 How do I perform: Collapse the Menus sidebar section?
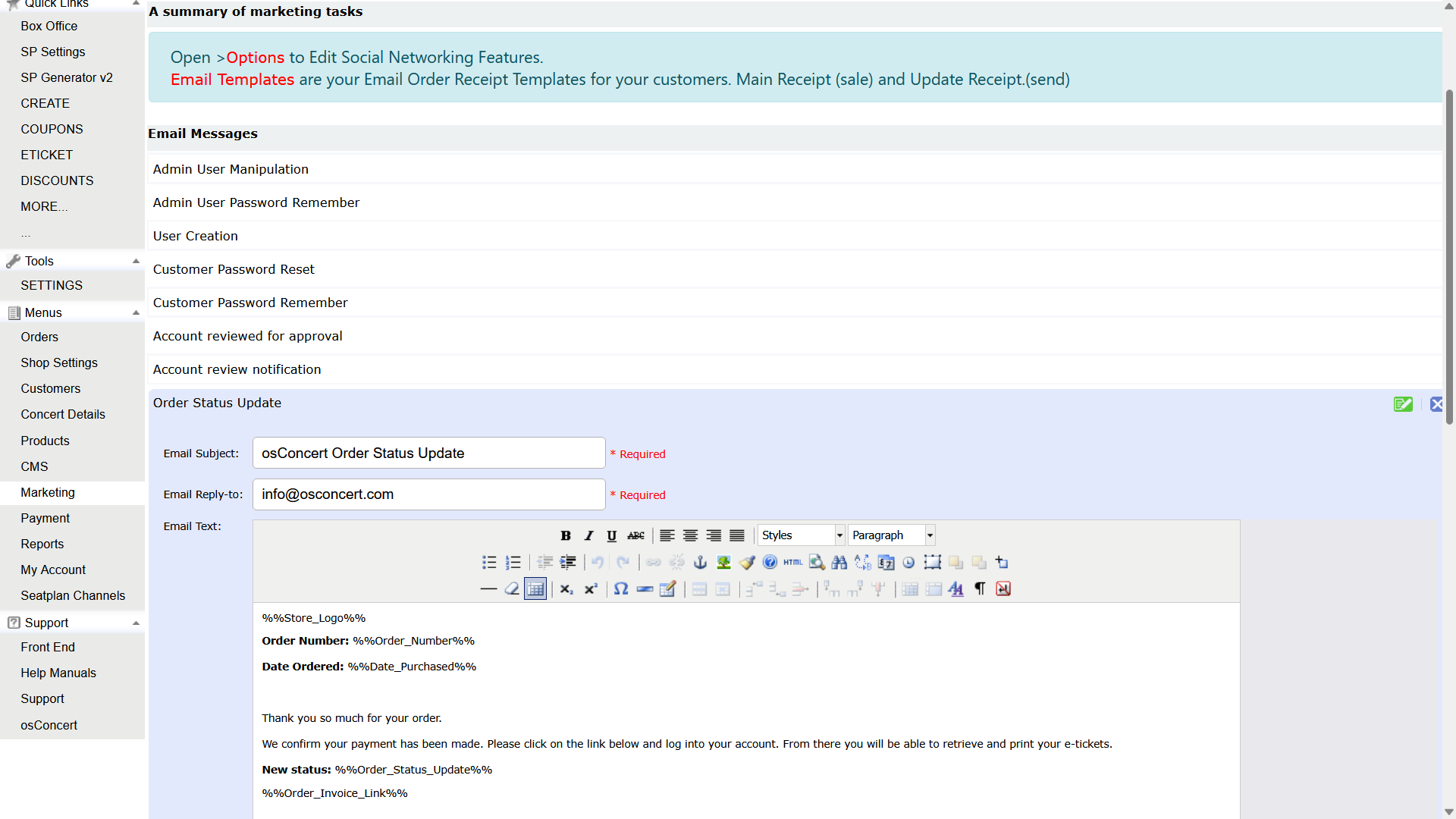pyautogui.click(x=136, y=312)
